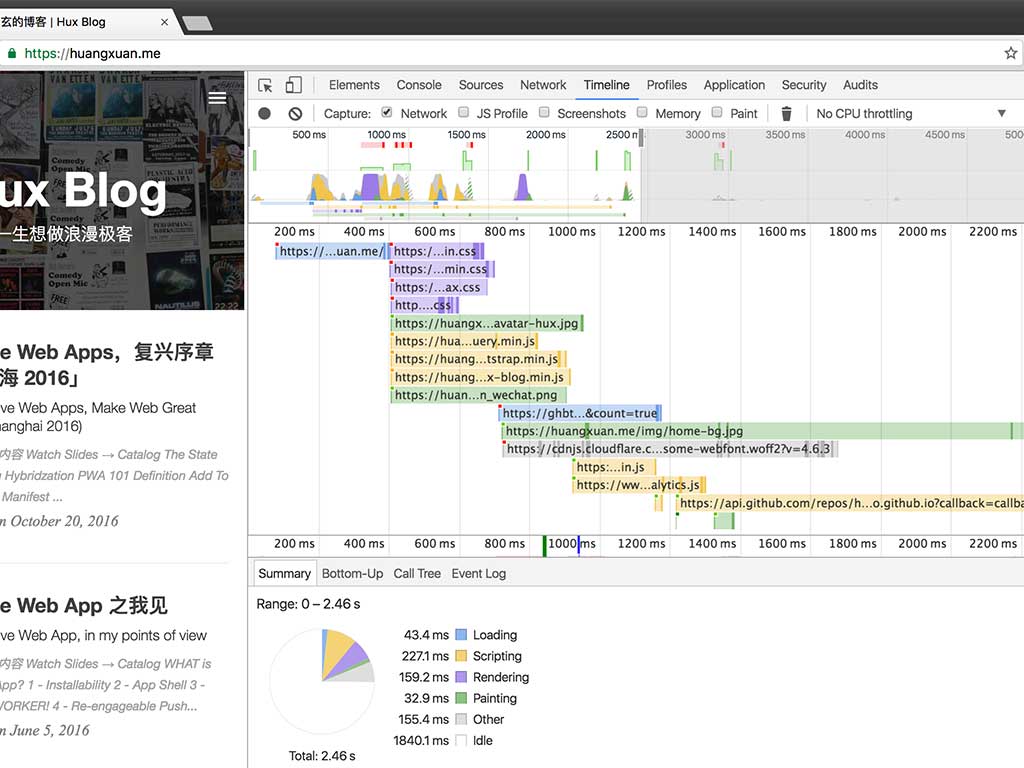Switch to the Call Tree tab
The width and height of the screenshot is (1024, 768).
click(x=417, y=573)
